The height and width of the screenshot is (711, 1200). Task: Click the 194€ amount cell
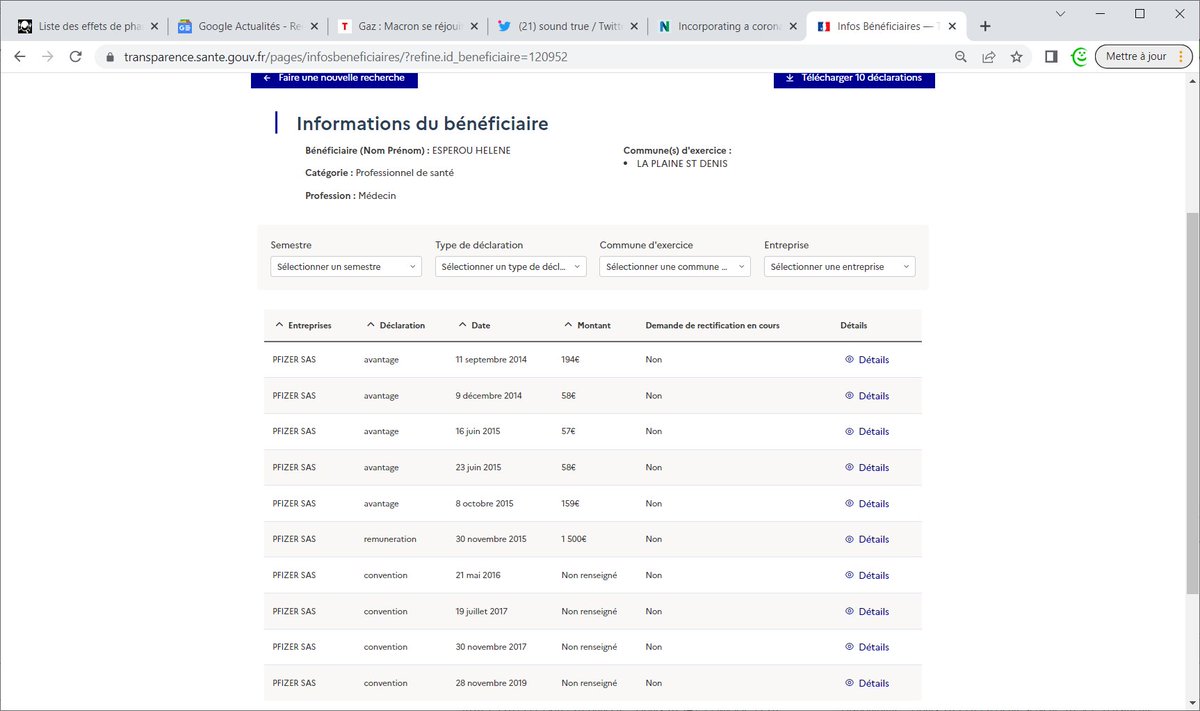point(571,360)
